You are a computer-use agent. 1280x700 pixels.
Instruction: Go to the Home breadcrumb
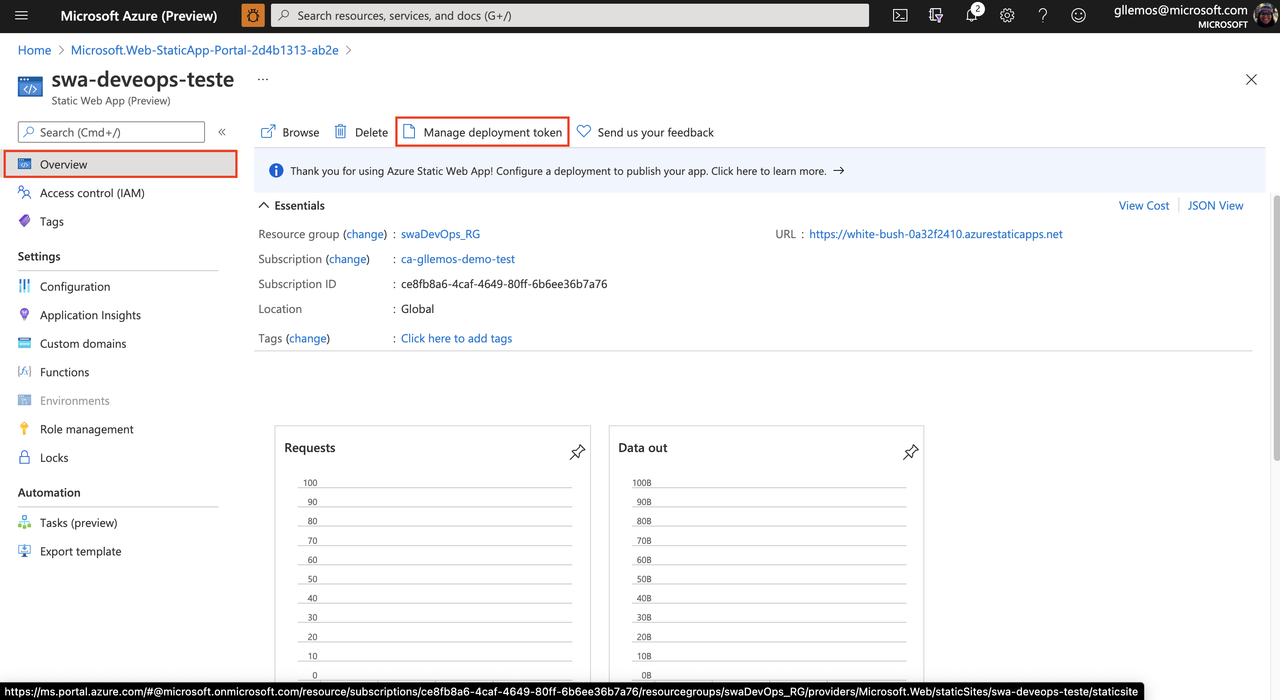(x=34, y=50)
